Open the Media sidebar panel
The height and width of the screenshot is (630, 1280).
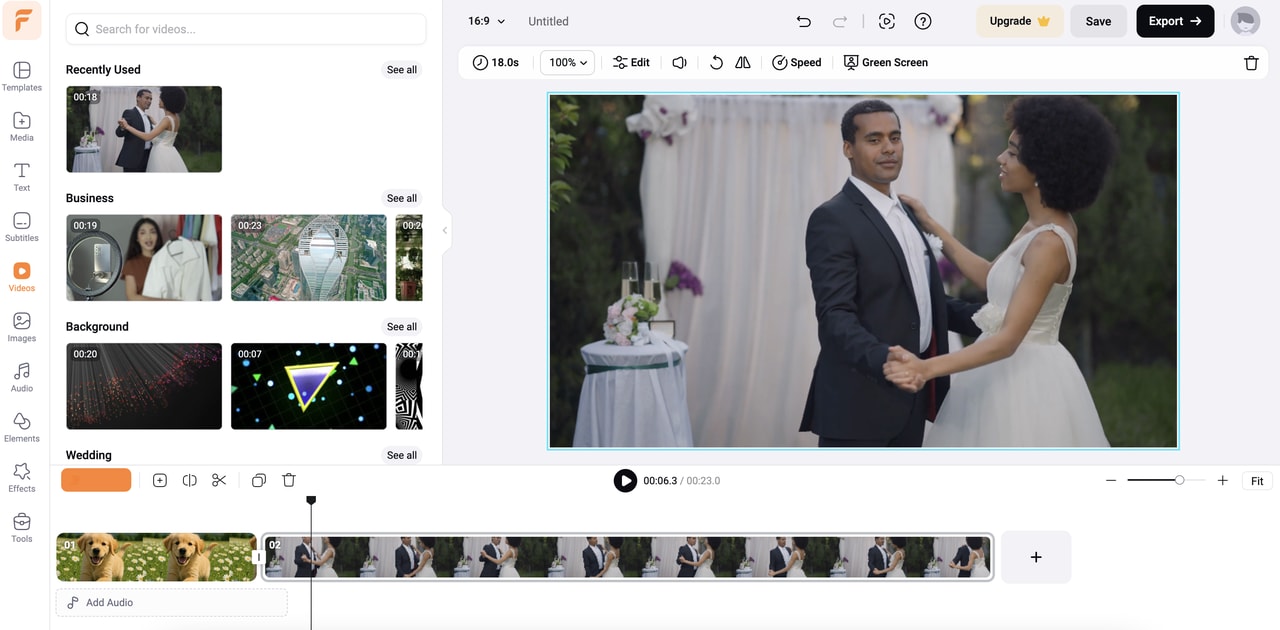tap(22, 127)
